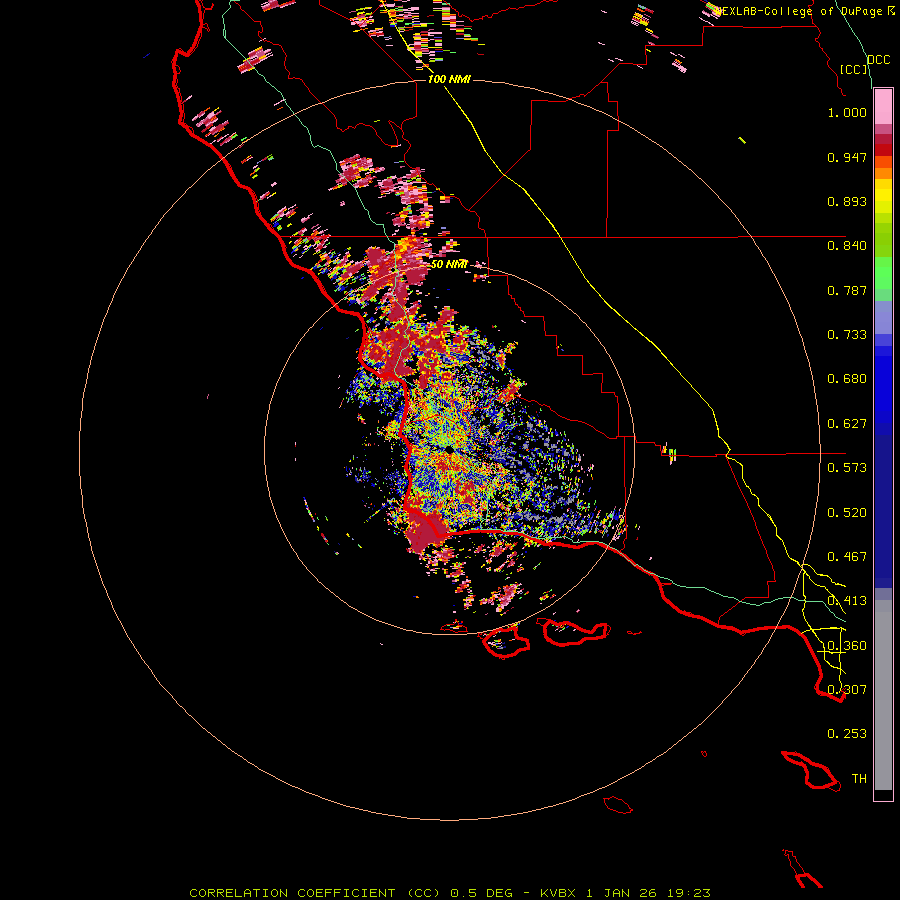Pick the 0.680 legend value
900x900 pixels.
(847, 379)
